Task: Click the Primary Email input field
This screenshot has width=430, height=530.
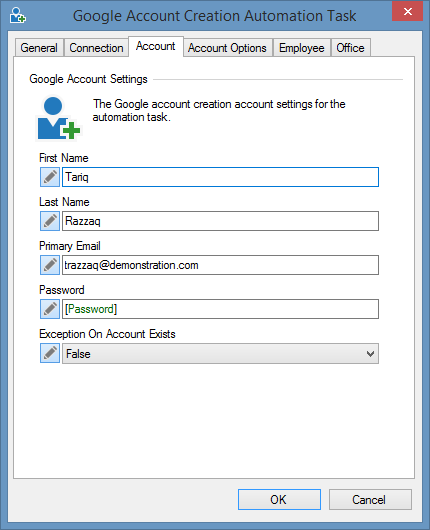Action: coord(220,265)
